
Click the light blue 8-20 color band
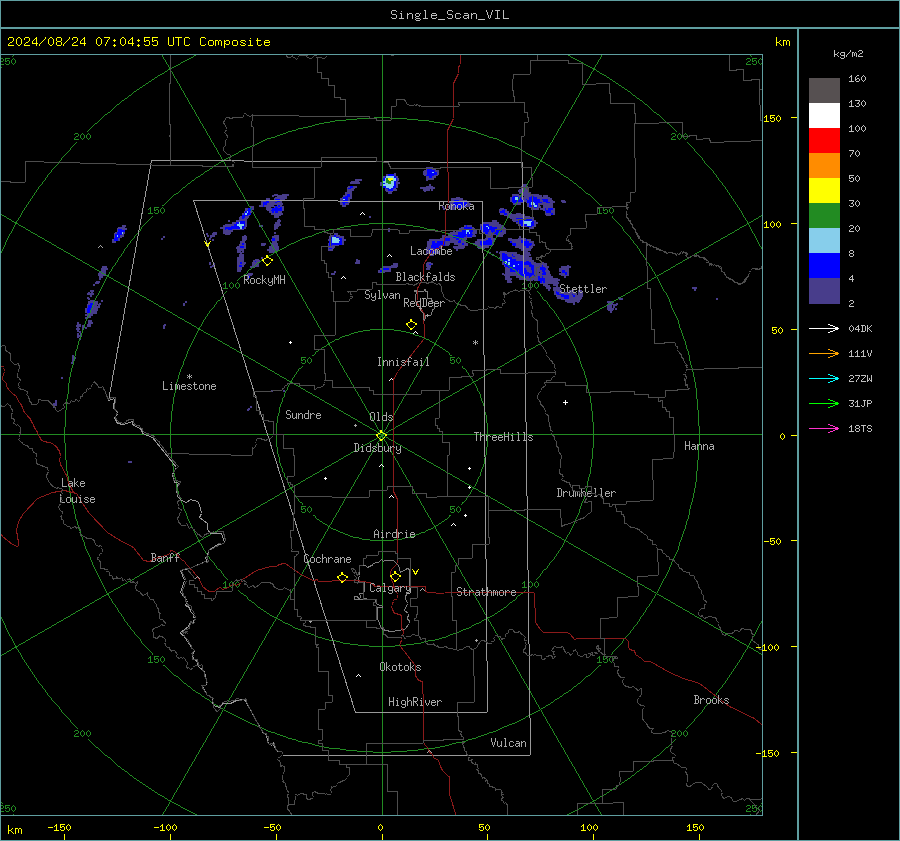click(x=824, y=241)
